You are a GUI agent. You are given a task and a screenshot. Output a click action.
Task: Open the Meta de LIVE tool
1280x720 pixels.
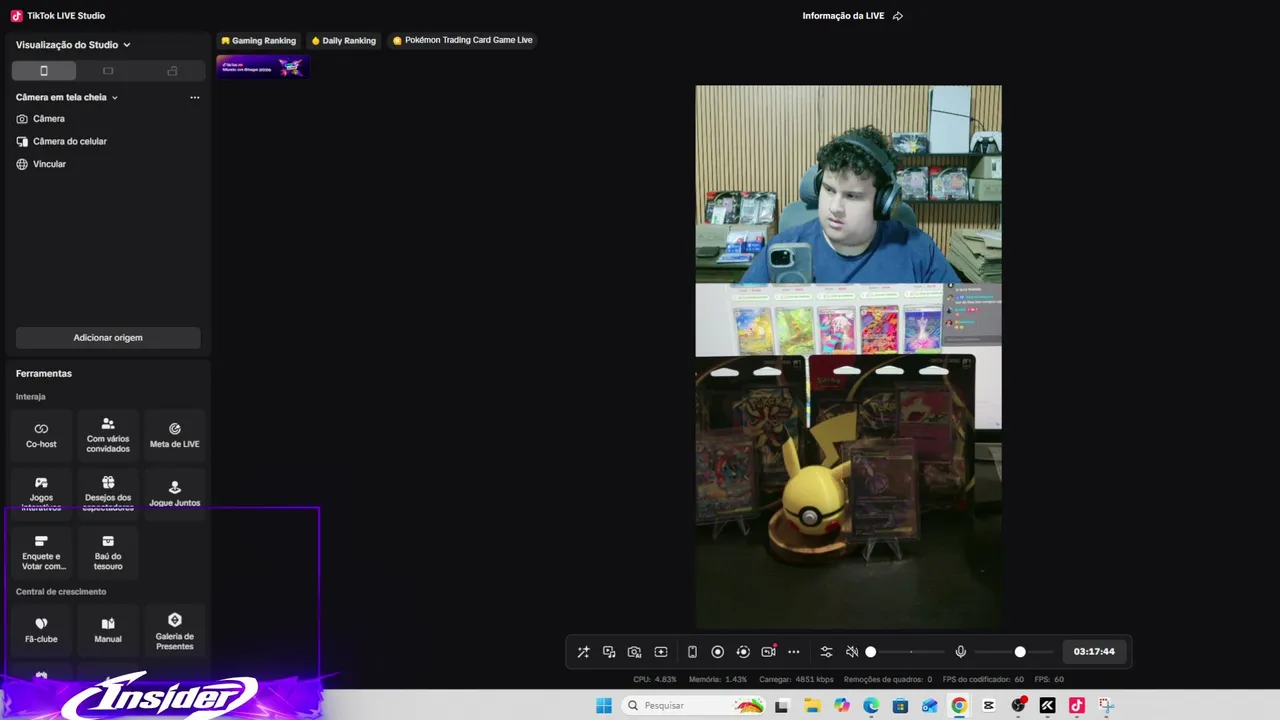(175, 435)
